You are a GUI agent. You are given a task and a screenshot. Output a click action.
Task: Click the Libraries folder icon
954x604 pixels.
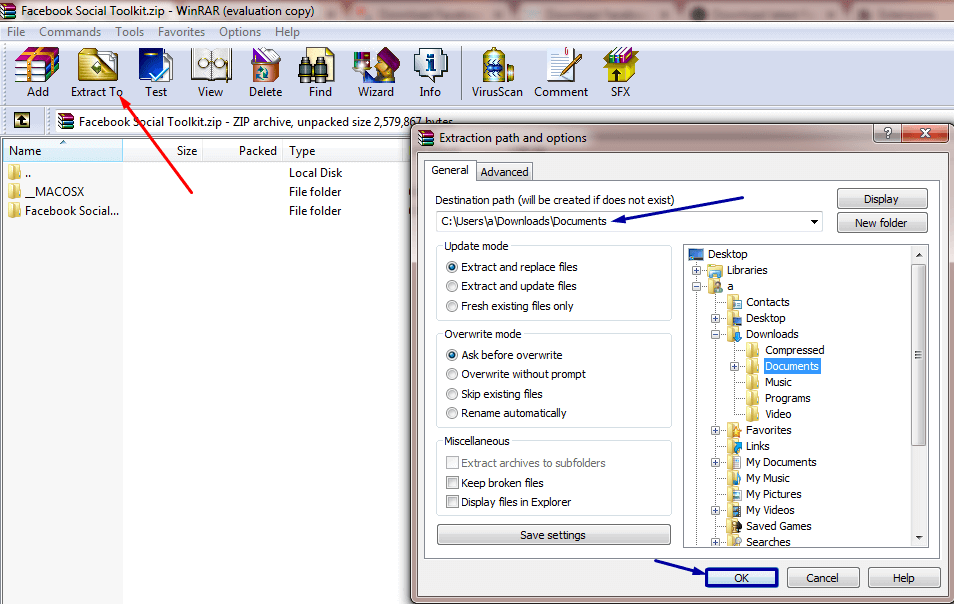click(715, 270)
